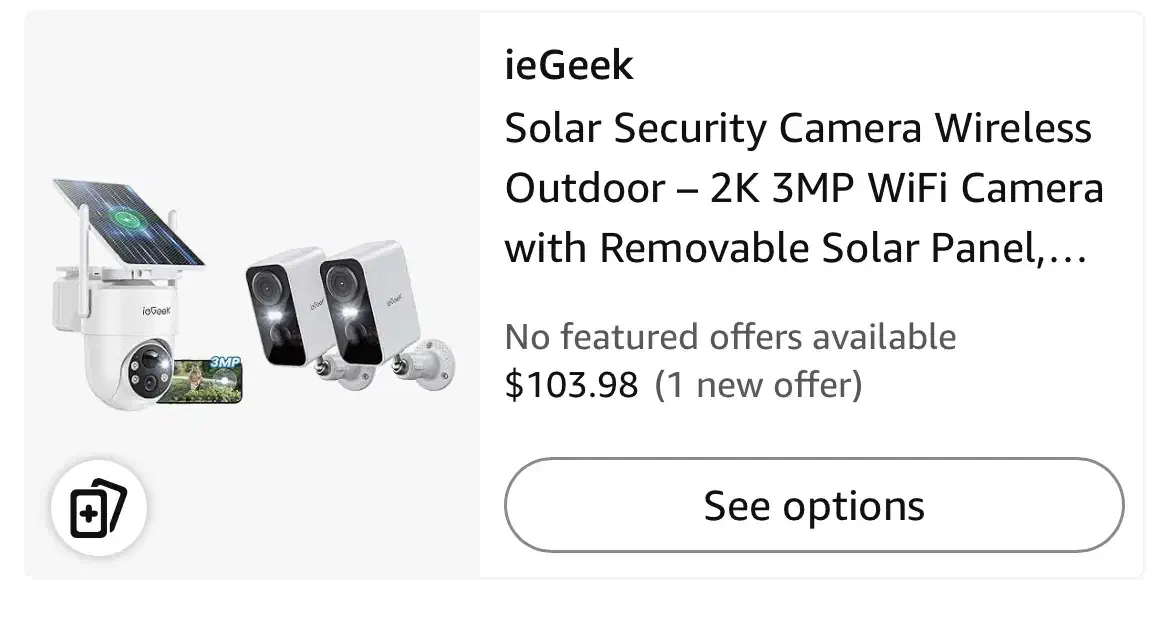
Task: Open the Solar Security Camera product title
Action: (x=798, y=129)
